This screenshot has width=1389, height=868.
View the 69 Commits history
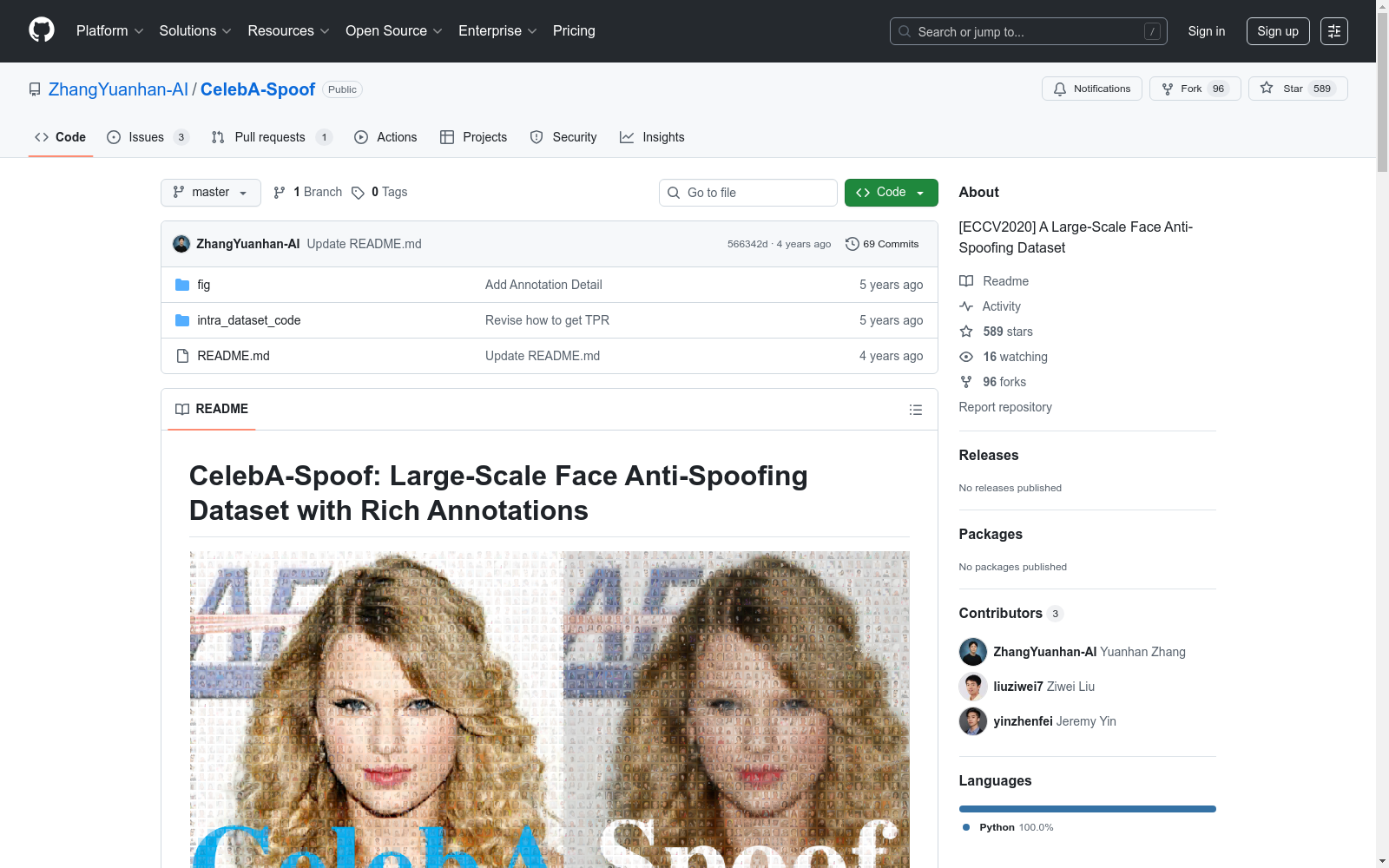882,244
